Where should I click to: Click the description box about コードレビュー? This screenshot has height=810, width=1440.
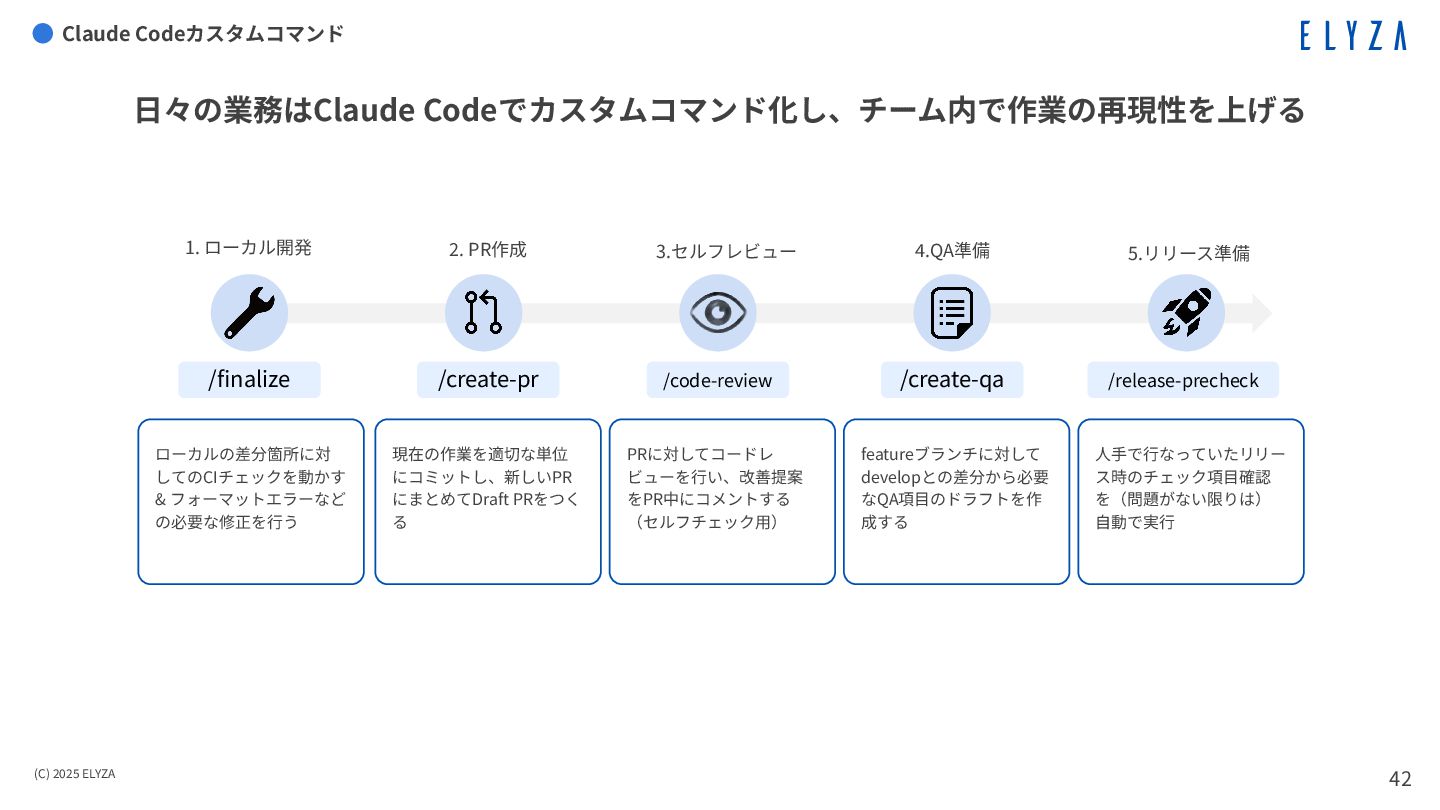click(722, 501)
